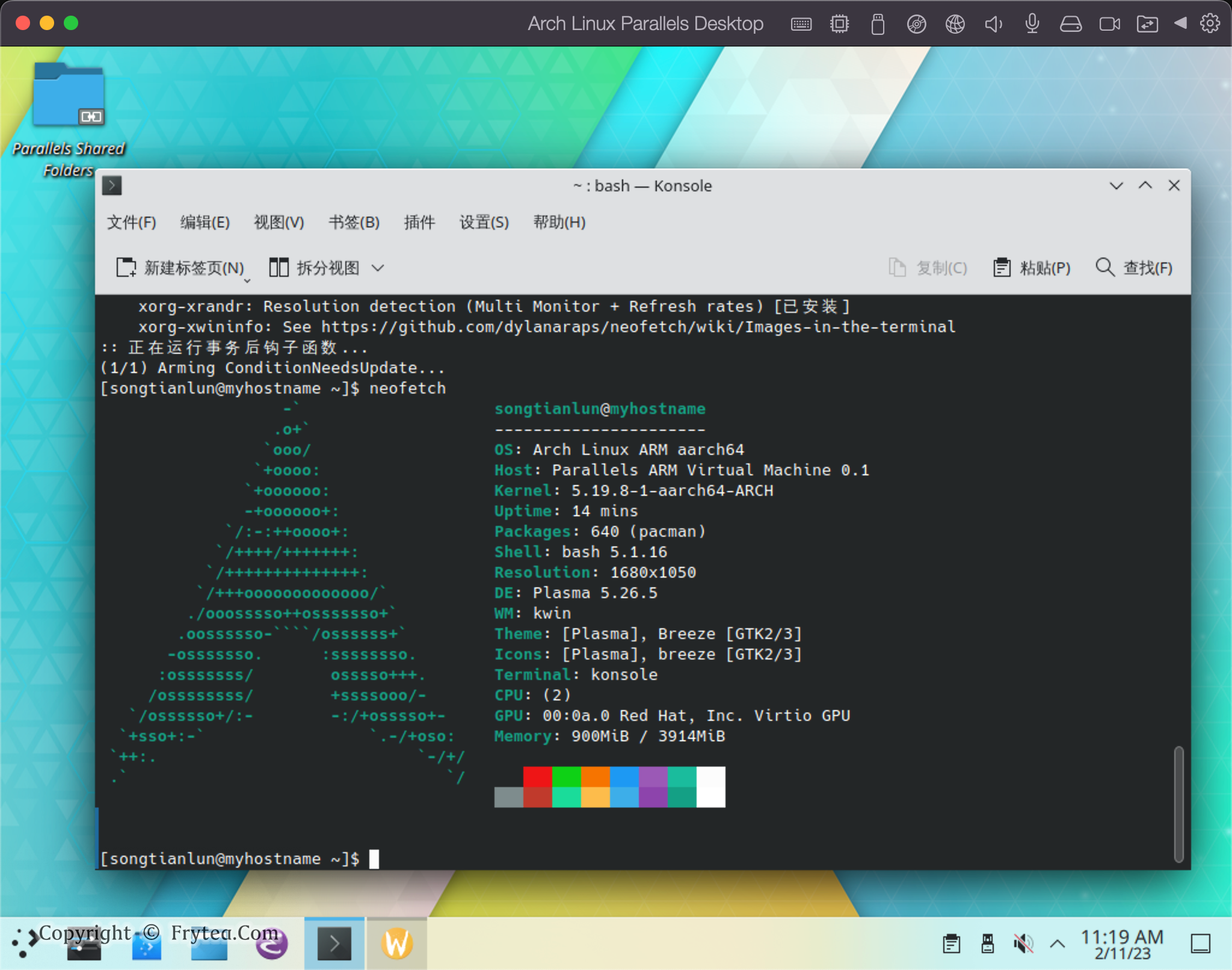
Task: Open Parallels Shared Folders desktop icon
Action: tap(69, 96)
